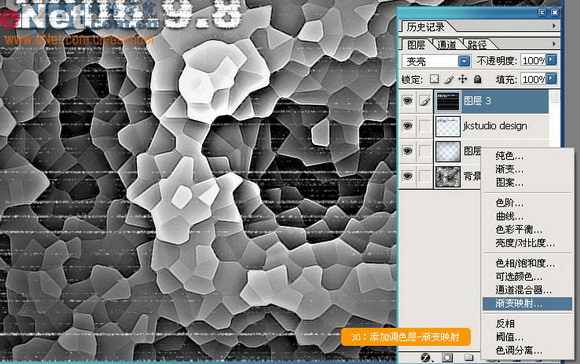The width and height of the screenshot is (580, 364).
Task: Hide the 图层 3 layer's eye
Action: click(408, 101)
